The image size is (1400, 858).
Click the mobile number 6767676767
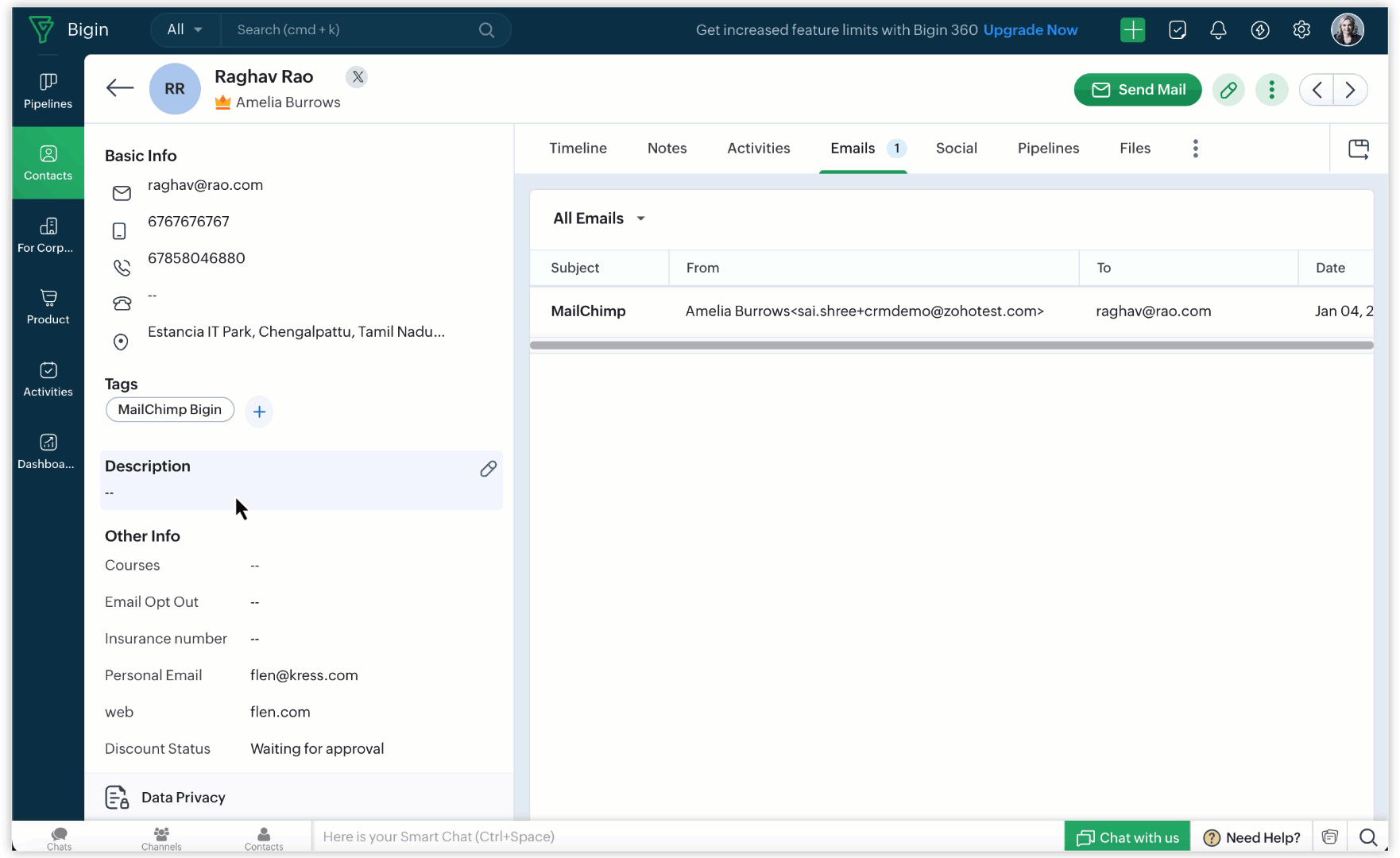point(188,222)
